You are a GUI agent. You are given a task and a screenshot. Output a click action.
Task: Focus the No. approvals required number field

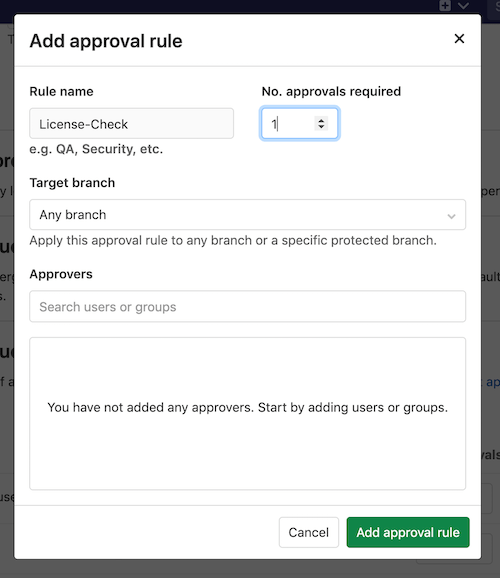tap(299, 123)
